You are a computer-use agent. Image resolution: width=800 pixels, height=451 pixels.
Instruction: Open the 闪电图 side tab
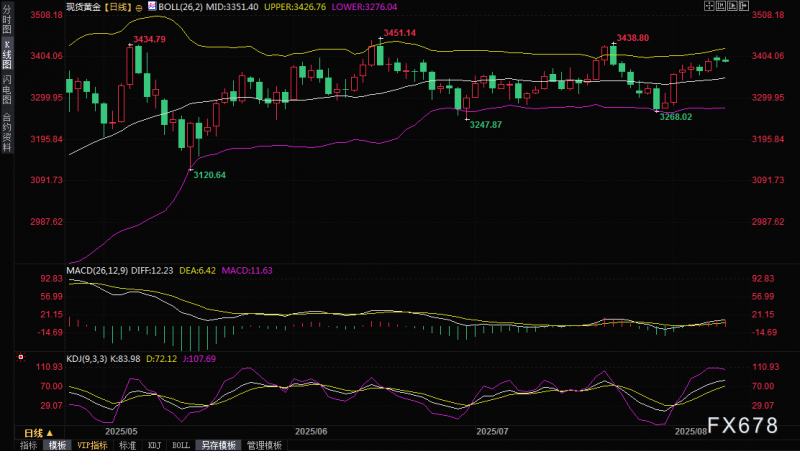[7, 89]
